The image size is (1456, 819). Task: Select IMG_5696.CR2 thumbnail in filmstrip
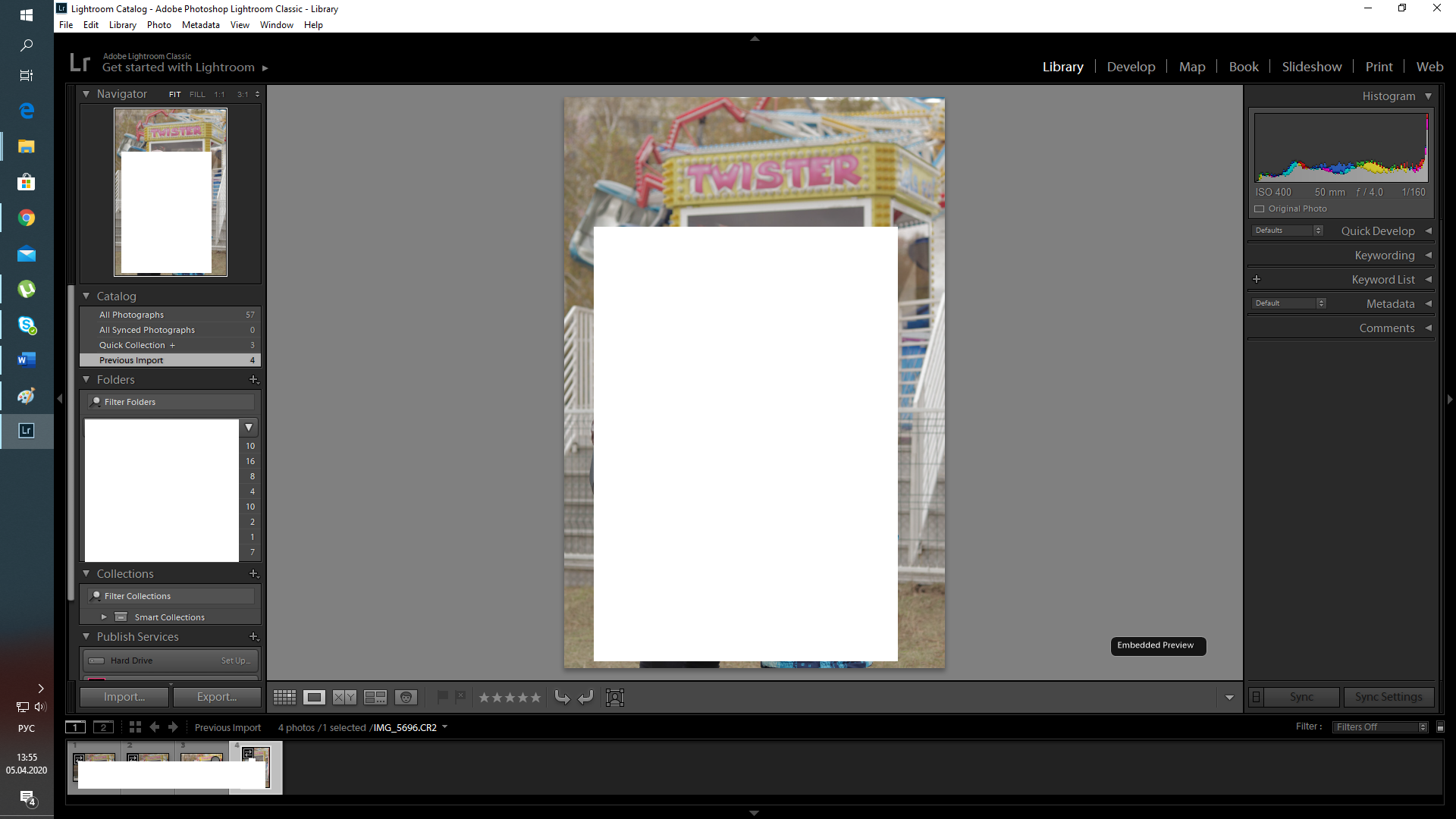click(253, 767)
